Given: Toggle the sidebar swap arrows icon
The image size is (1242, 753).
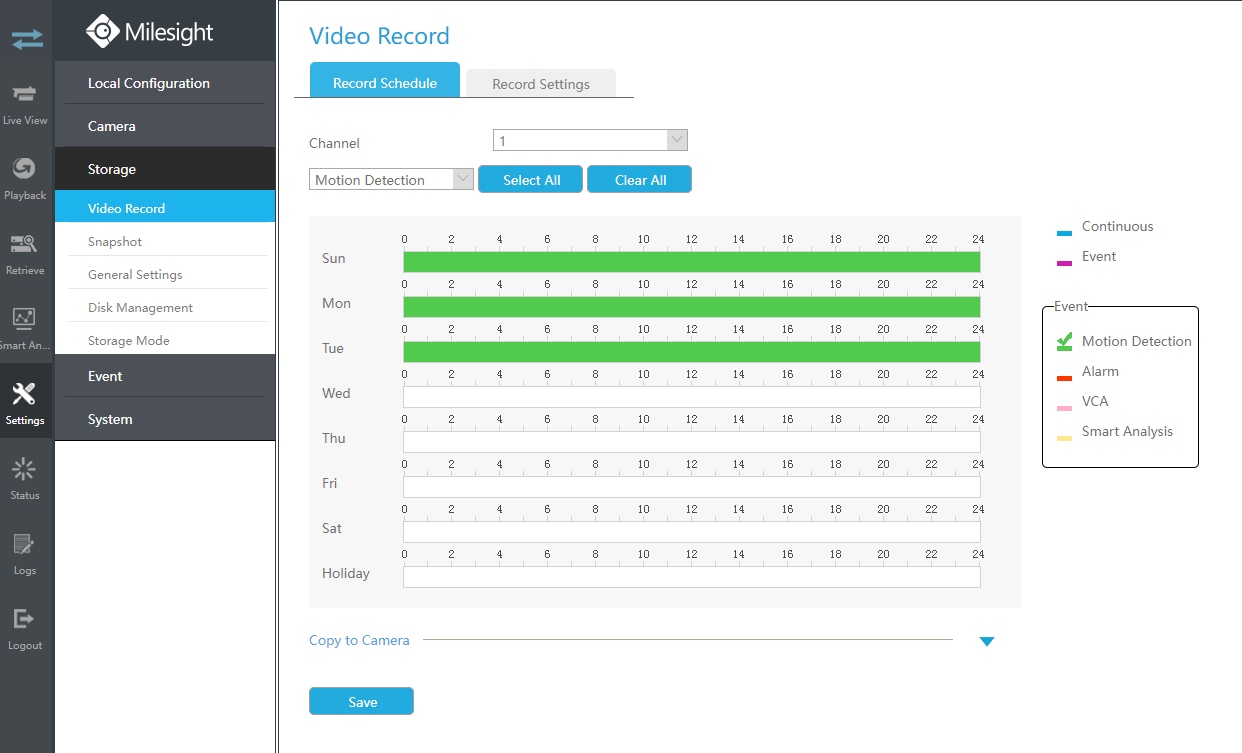Looking at the screenshot, I should (x=27, y=39).
